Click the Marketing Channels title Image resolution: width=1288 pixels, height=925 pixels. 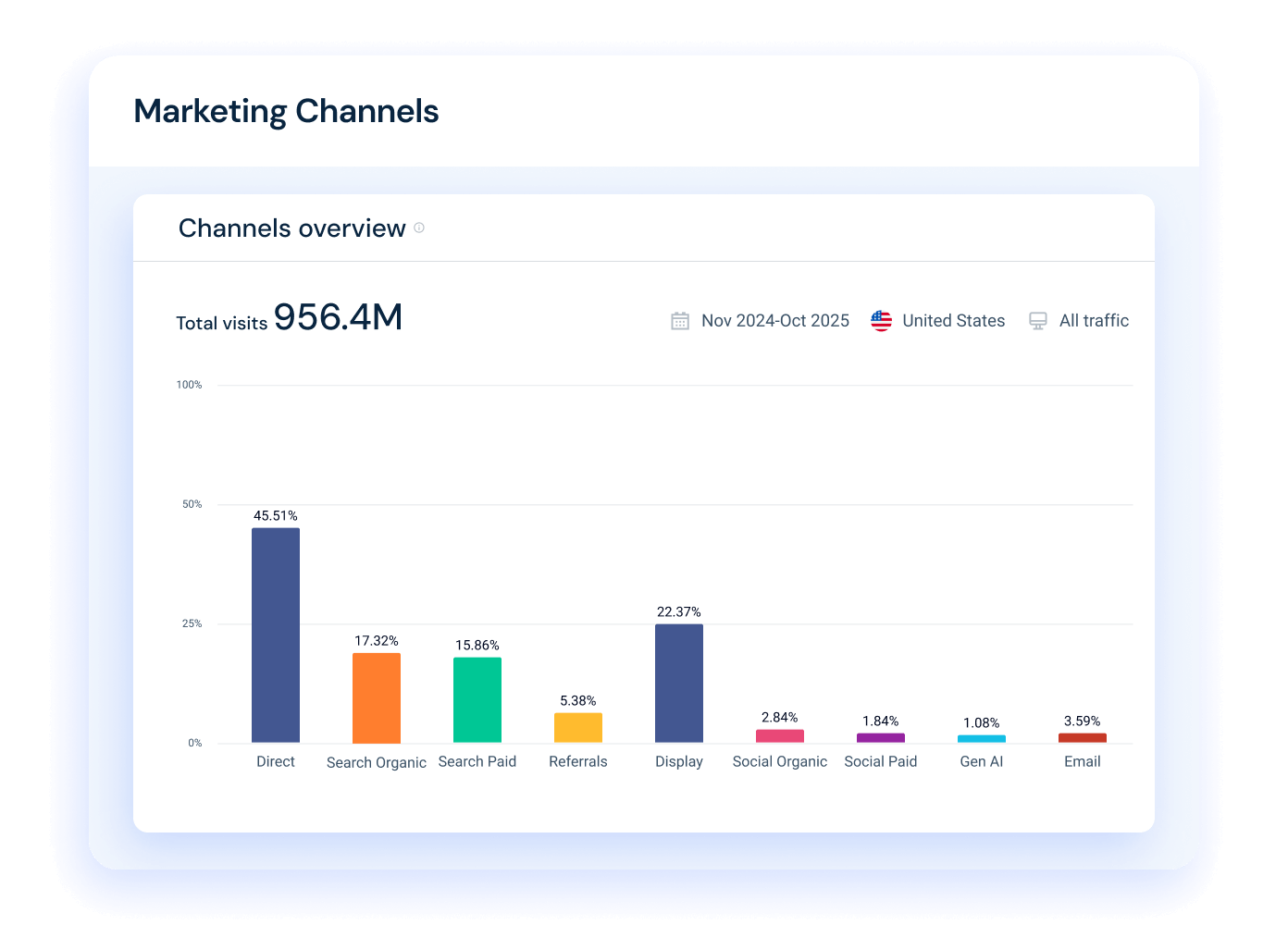tap(286, 111)
